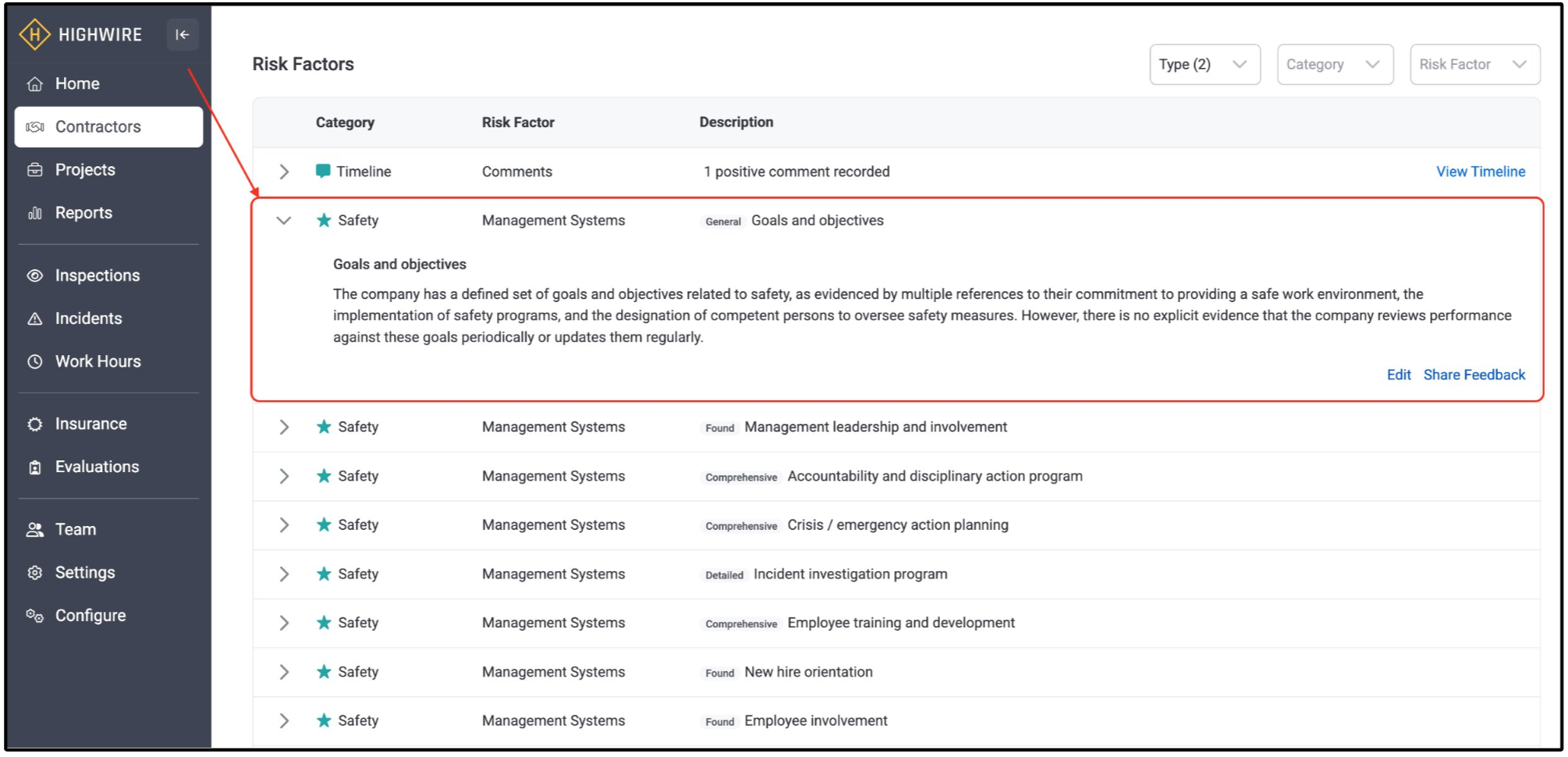Navigate to Inspections in the sidebar

[108, 275]
